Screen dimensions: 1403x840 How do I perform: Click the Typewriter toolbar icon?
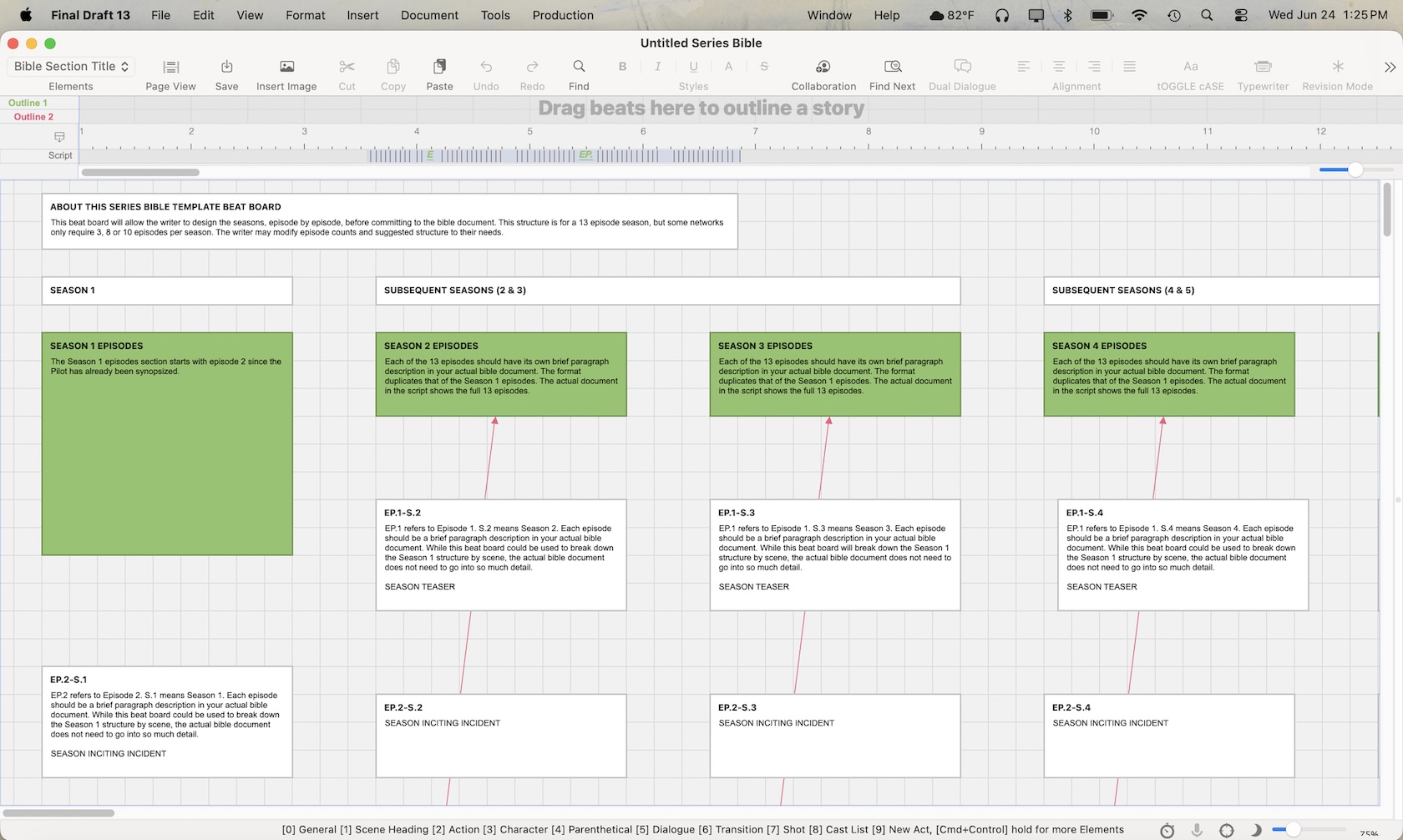coord(1263,67)
